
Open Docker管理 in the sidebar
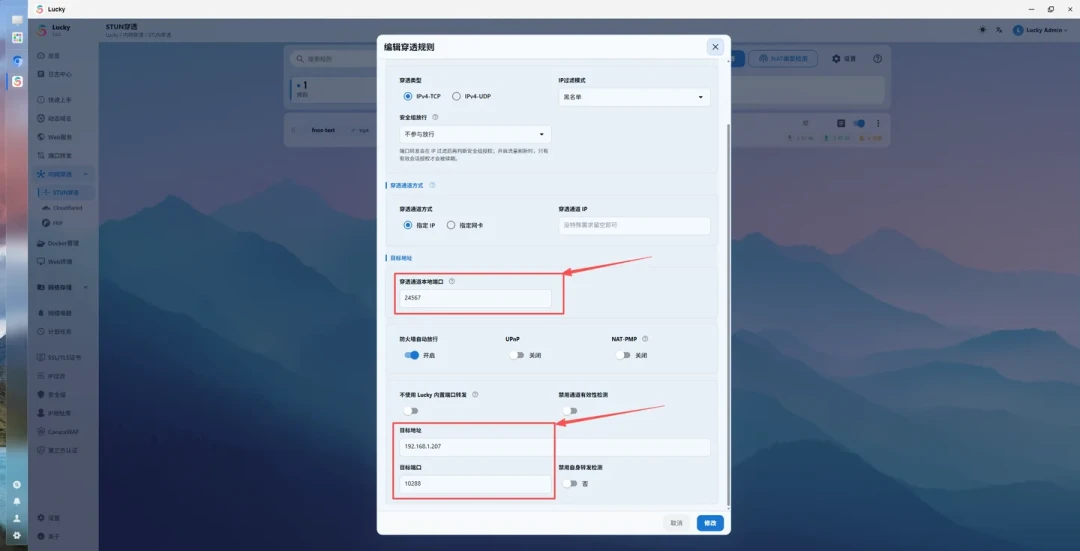coord(62,243)
